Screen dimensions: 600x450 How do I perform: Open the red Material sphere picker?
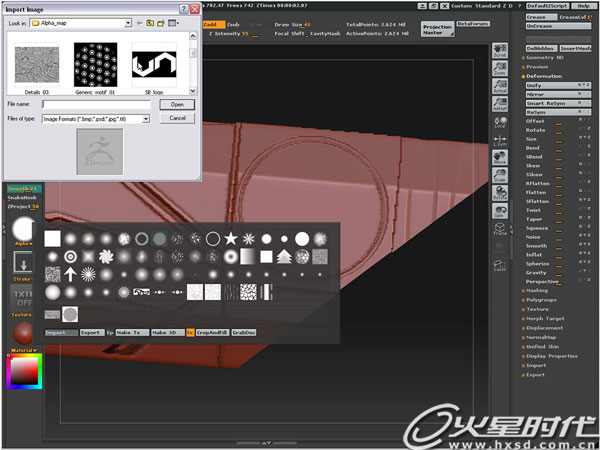coord(23,334)
